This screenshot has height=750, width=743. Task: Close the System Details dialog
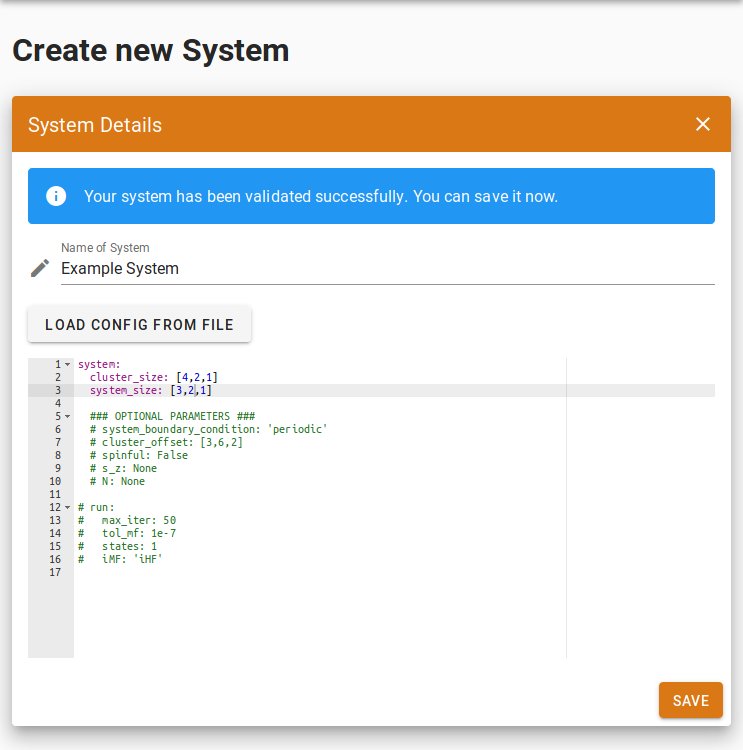pyautogui.click(x=703, y=124)
